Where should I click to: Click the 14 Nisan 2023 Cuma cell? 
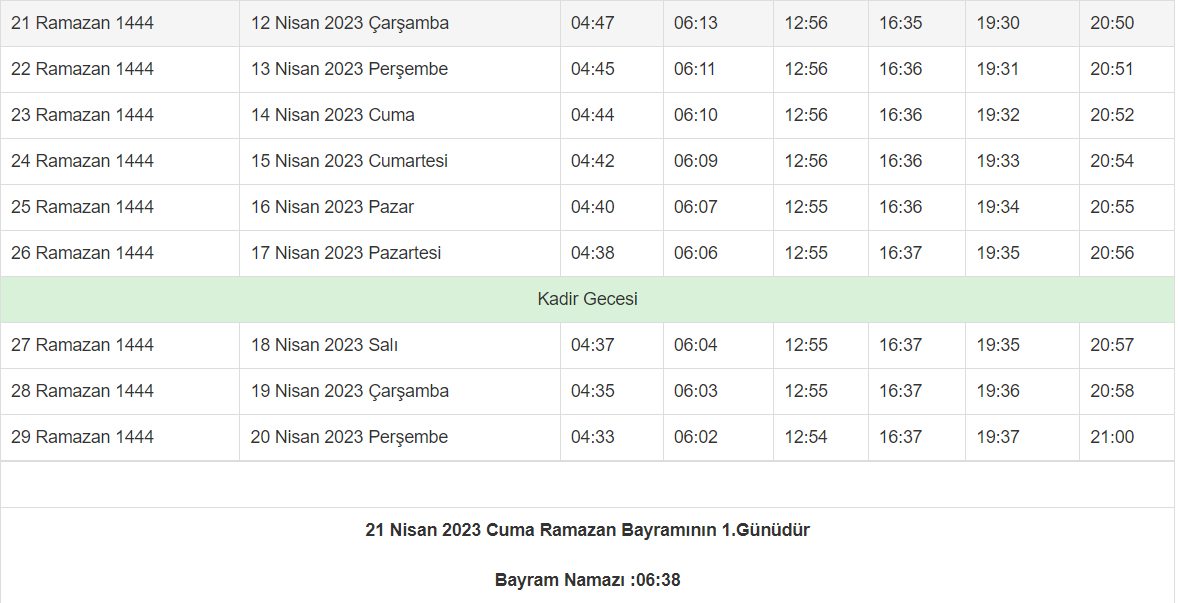click(x=332, y=115)
